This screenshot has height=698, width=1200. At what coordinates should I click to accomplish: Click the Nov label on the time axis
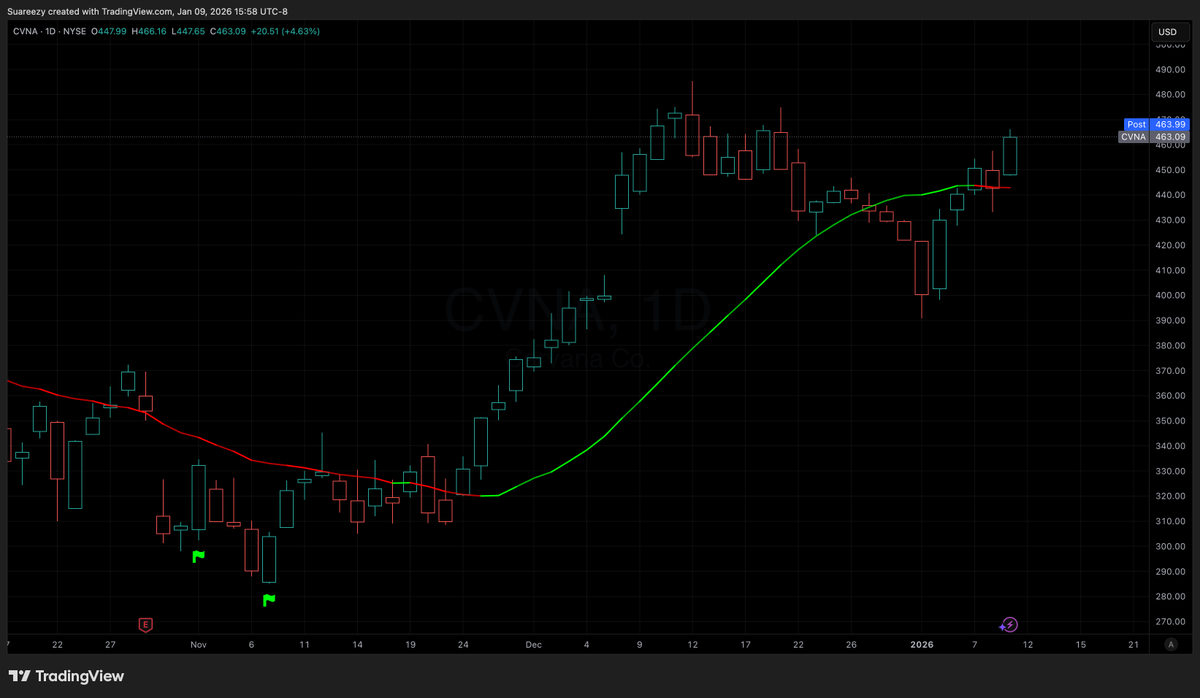(198, 645)
